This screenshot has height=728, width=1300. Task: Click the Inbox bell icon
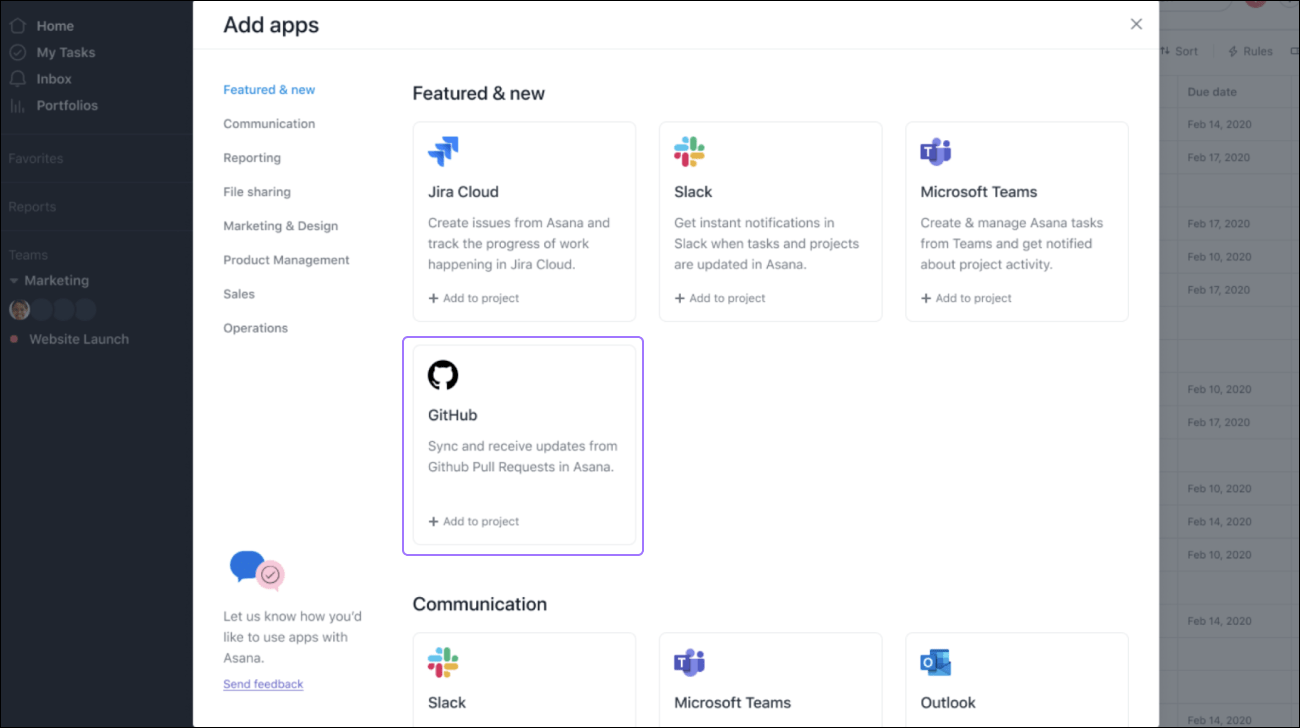pos(18,78)
